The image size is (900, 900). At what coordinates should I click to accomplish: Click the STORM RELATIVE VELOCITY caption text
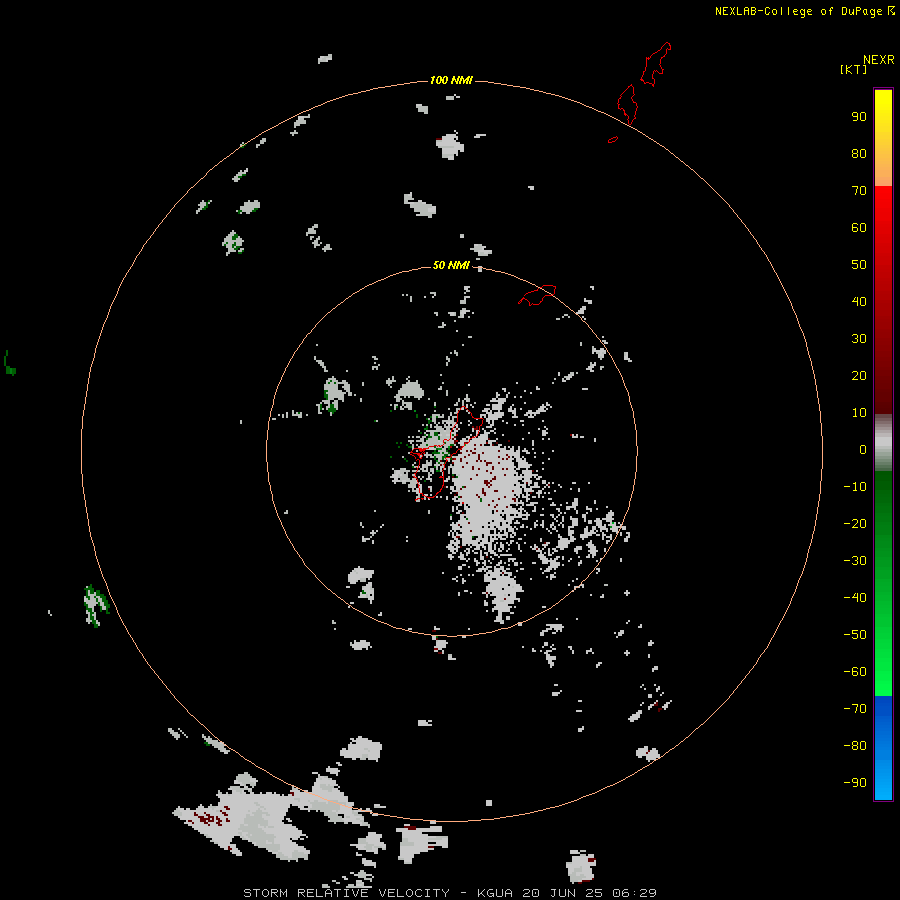346,893
